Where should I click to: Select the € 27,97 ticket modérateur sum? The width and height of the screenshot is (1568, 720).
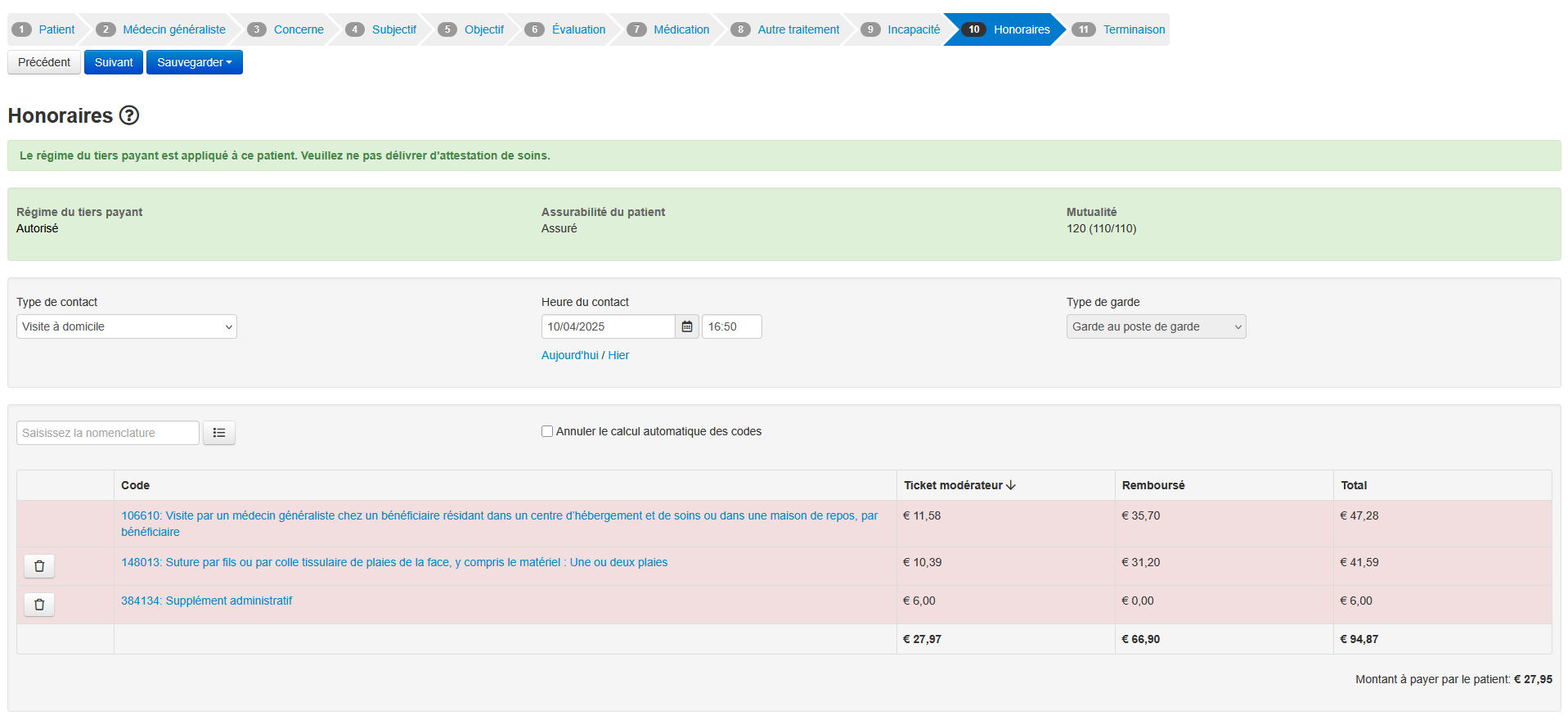(922, 639)
